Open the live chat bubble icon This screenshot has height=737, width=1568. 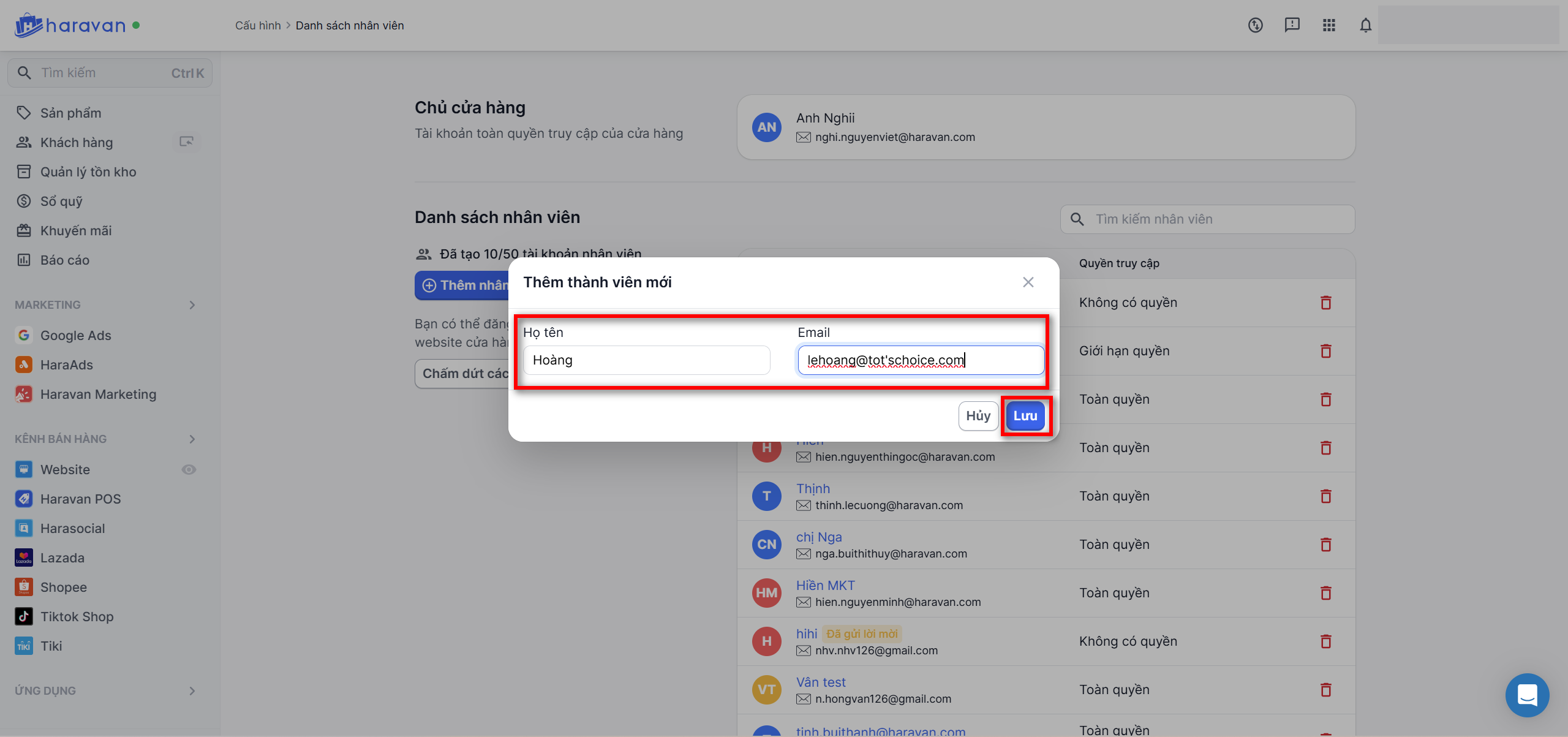(x=1527, y=695)
